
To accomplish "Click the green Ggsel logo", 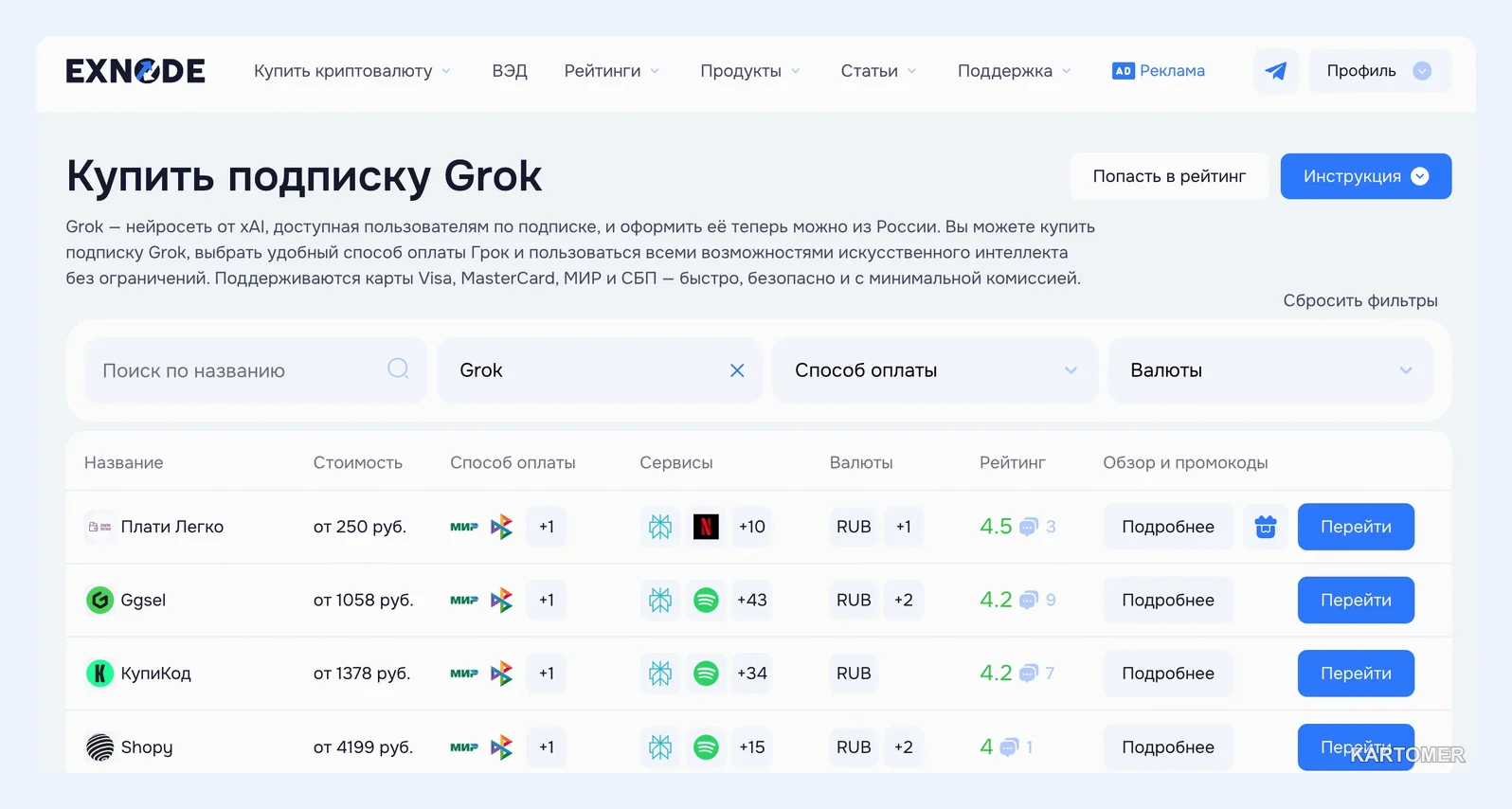I will 99,600.
